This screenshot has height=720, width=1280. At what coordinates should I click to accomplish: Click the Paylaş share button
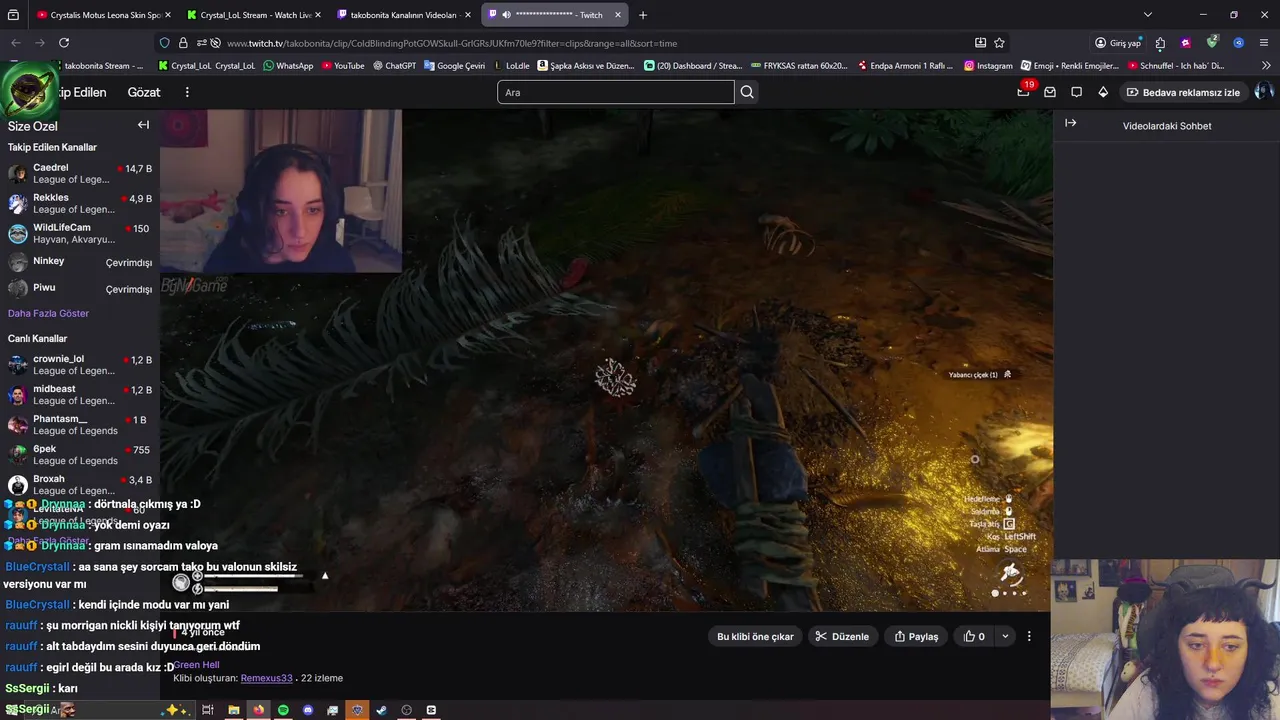tap(916, 636)
